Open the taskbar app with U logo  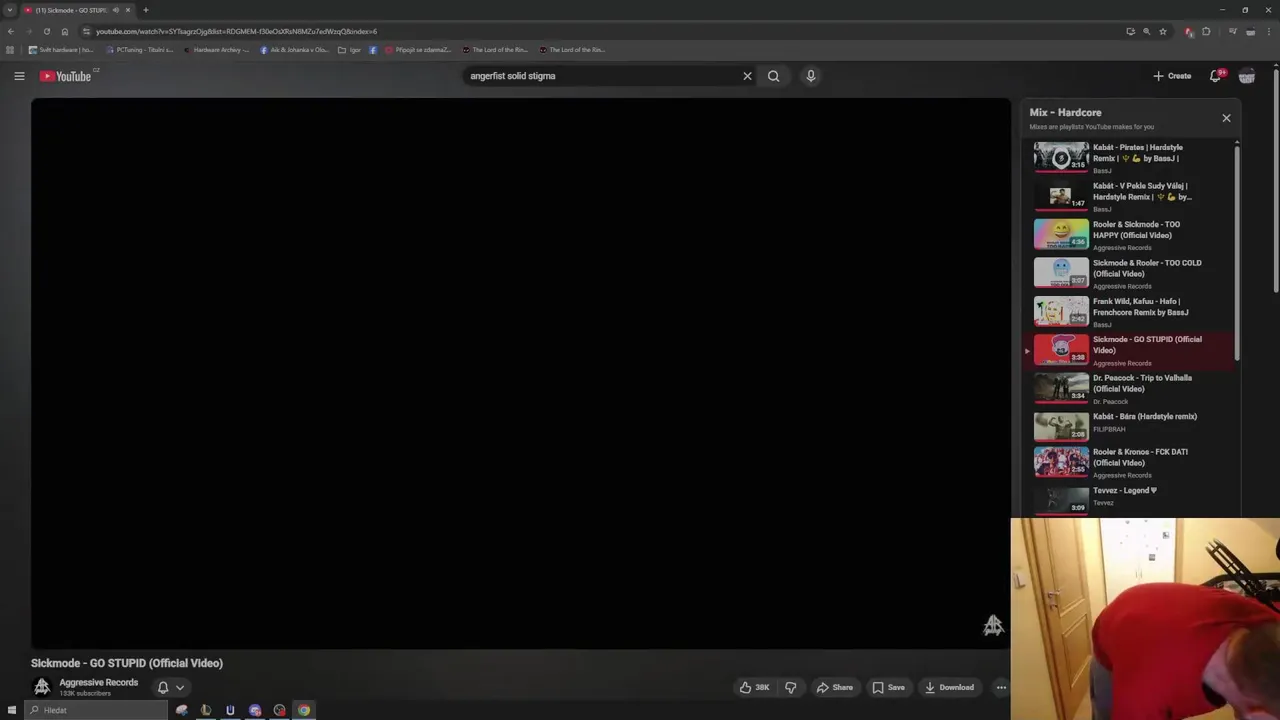(230, 710)
